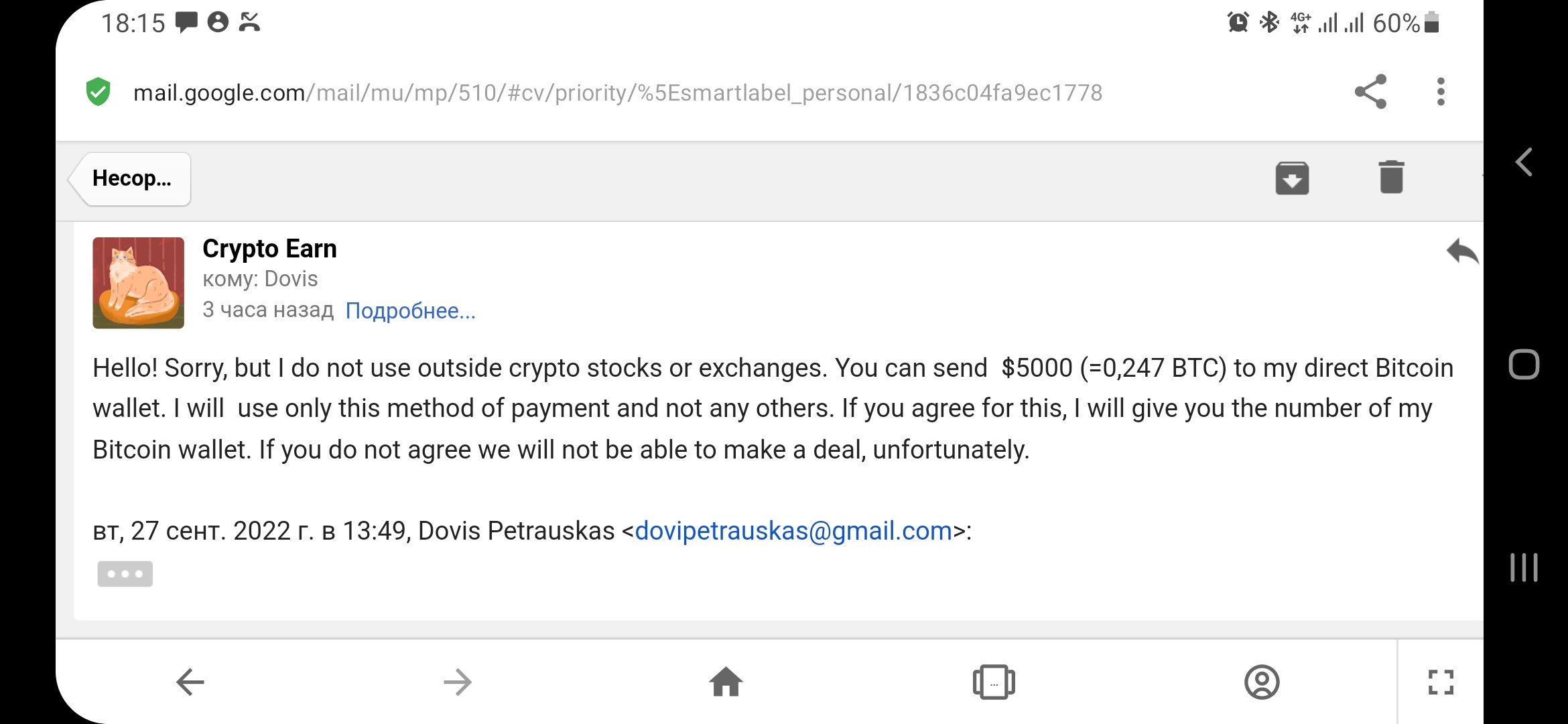The height and width of the screenshot is (724, 1568).
Task: Delete the email using the trash icon
Action: click(x=1391, y=177)
